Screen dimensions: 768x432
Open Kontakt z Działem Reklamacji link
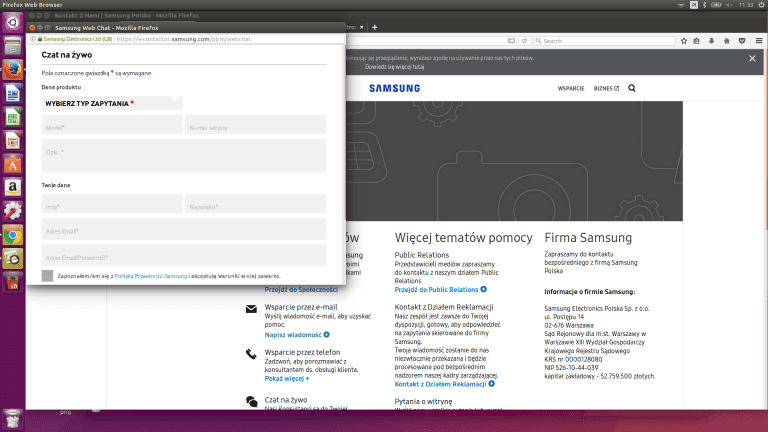445,384
